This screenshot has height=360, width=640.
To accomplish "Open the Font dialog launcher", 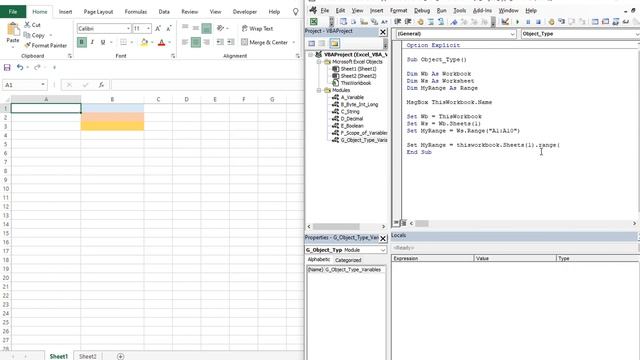I will tap(173, 56).
